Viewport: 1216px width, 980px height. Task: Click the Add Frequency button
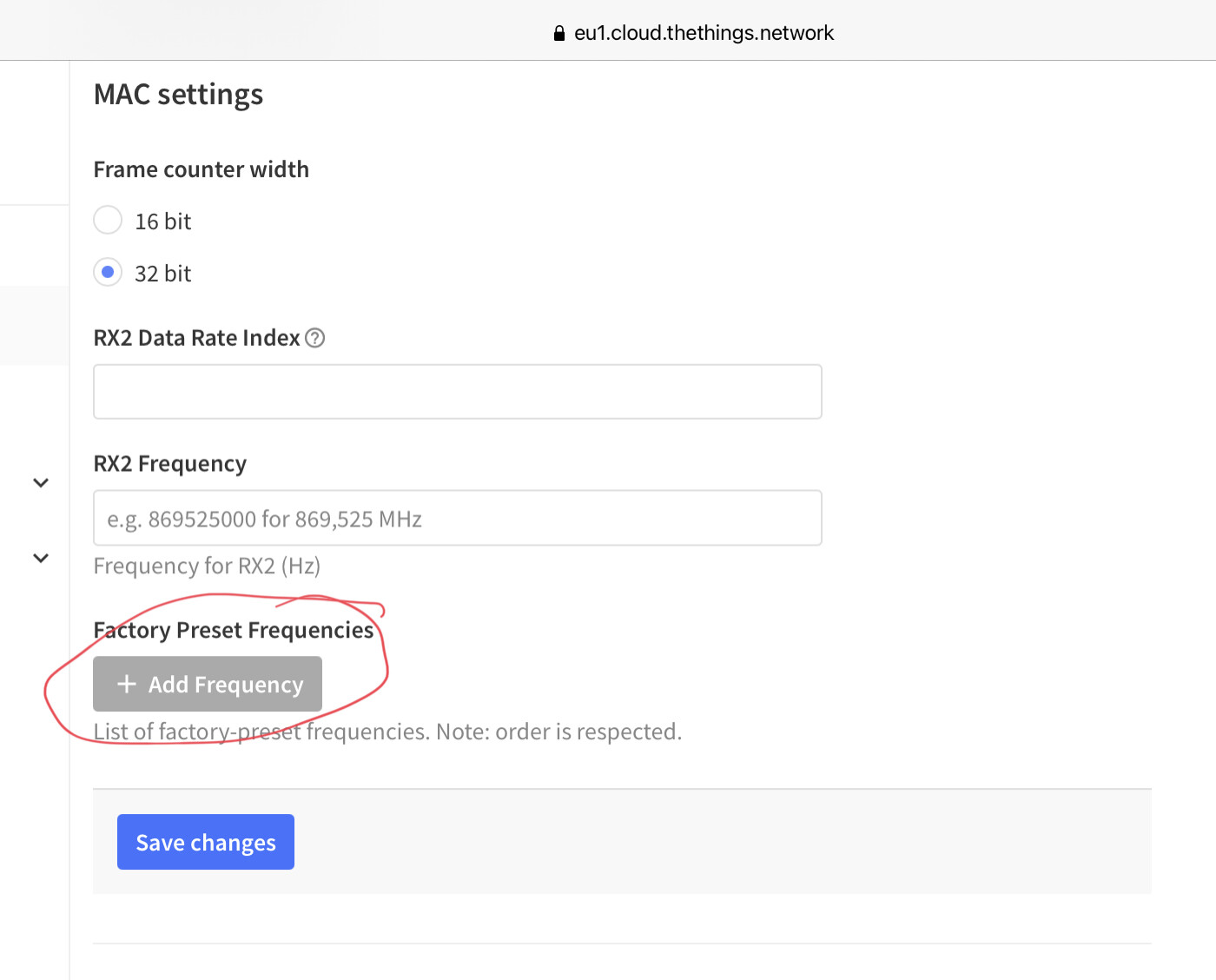click(x=208, y=684)
